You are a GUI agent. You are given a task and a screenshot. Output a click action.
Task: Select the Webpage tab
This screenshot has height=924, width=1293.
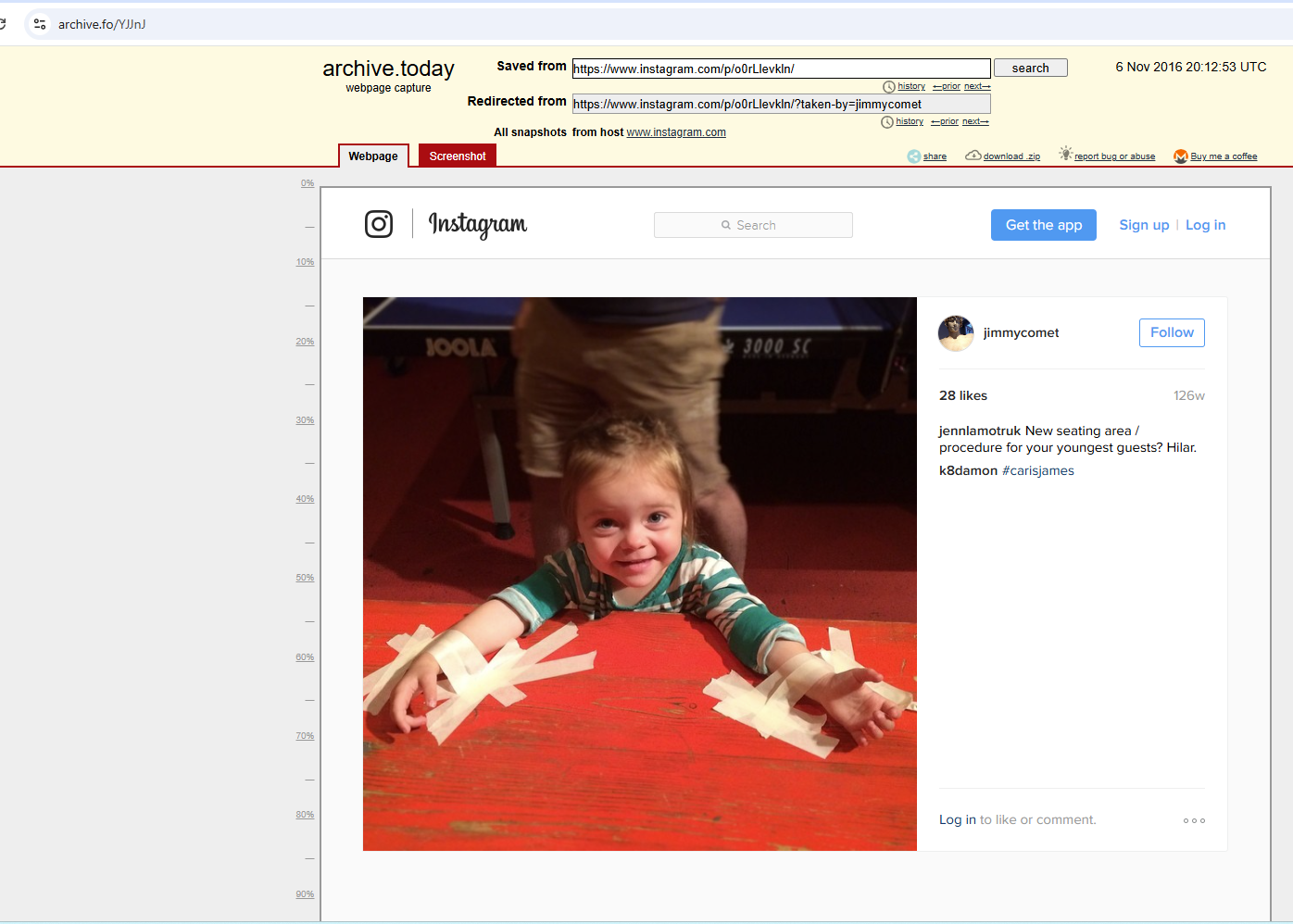[x=373, y=156]
